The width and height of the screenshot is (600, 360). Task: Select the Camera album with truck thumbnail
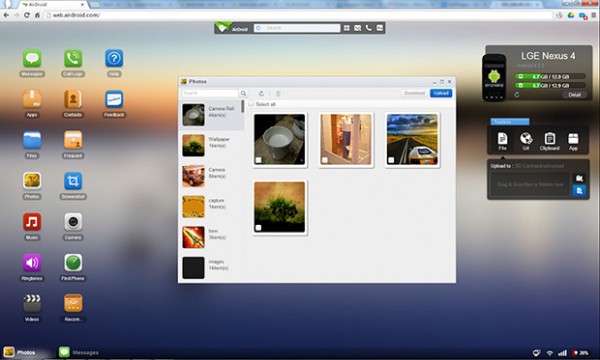coord(210,176)
